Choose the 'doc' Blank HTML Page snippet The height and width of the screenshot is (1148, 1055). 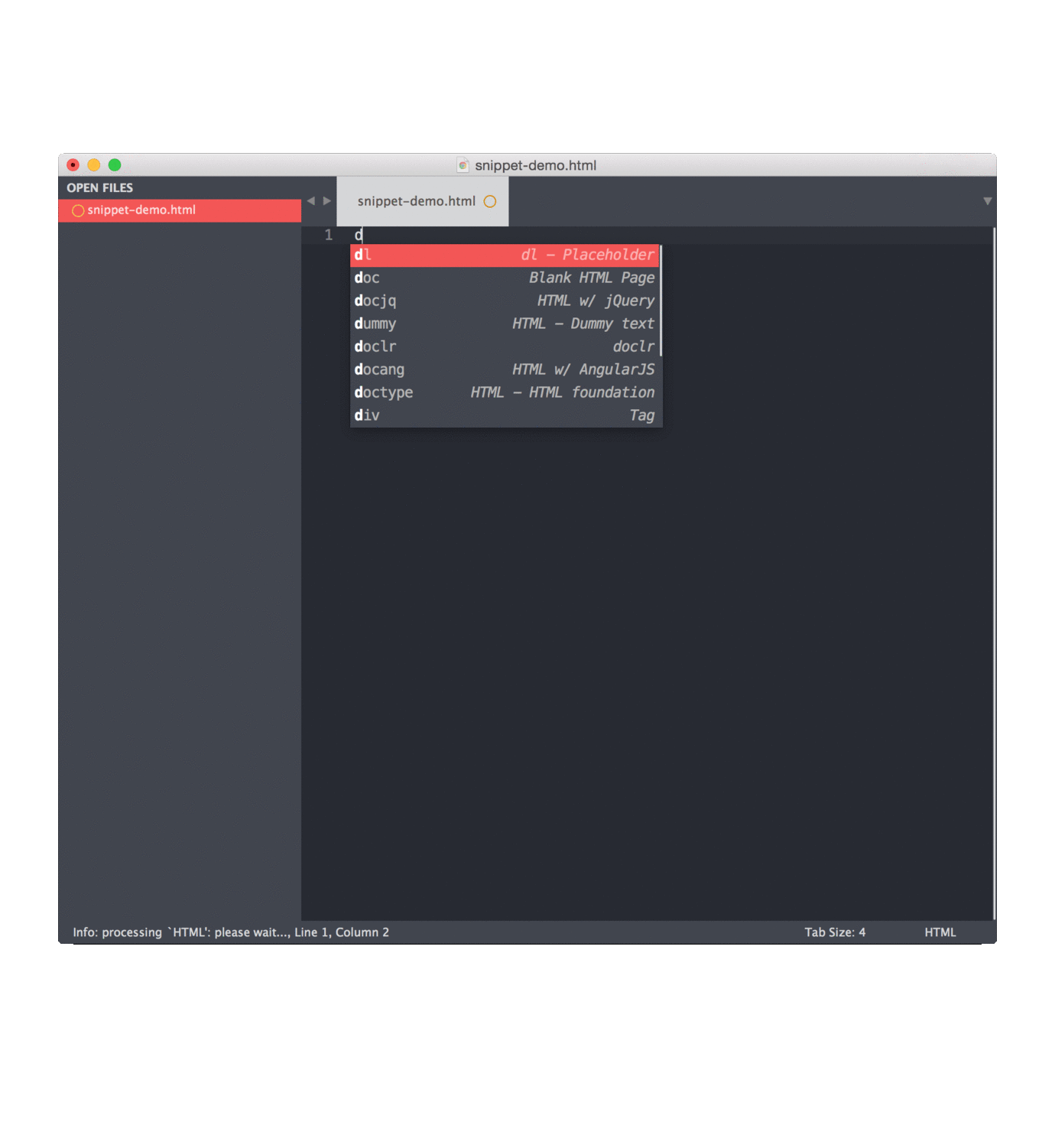click(505, 278)
